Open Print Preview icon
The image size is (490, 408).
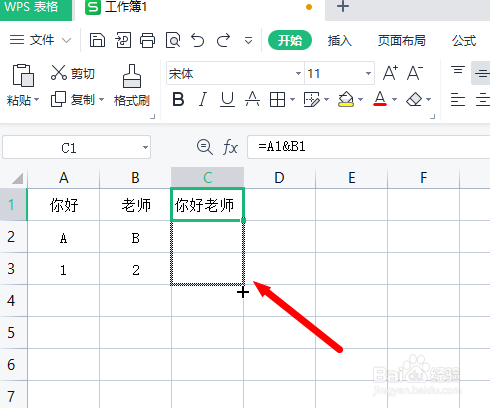[173, 40]
